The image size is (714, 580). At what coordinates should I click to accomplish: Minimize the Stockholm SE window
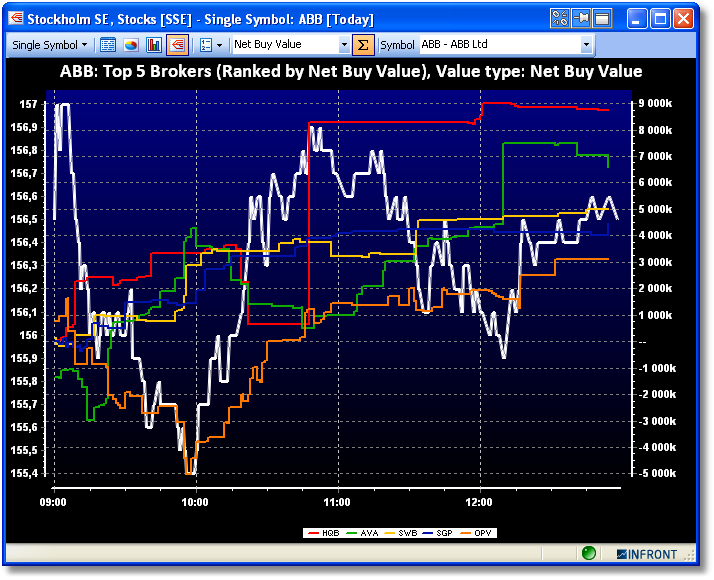637,19
